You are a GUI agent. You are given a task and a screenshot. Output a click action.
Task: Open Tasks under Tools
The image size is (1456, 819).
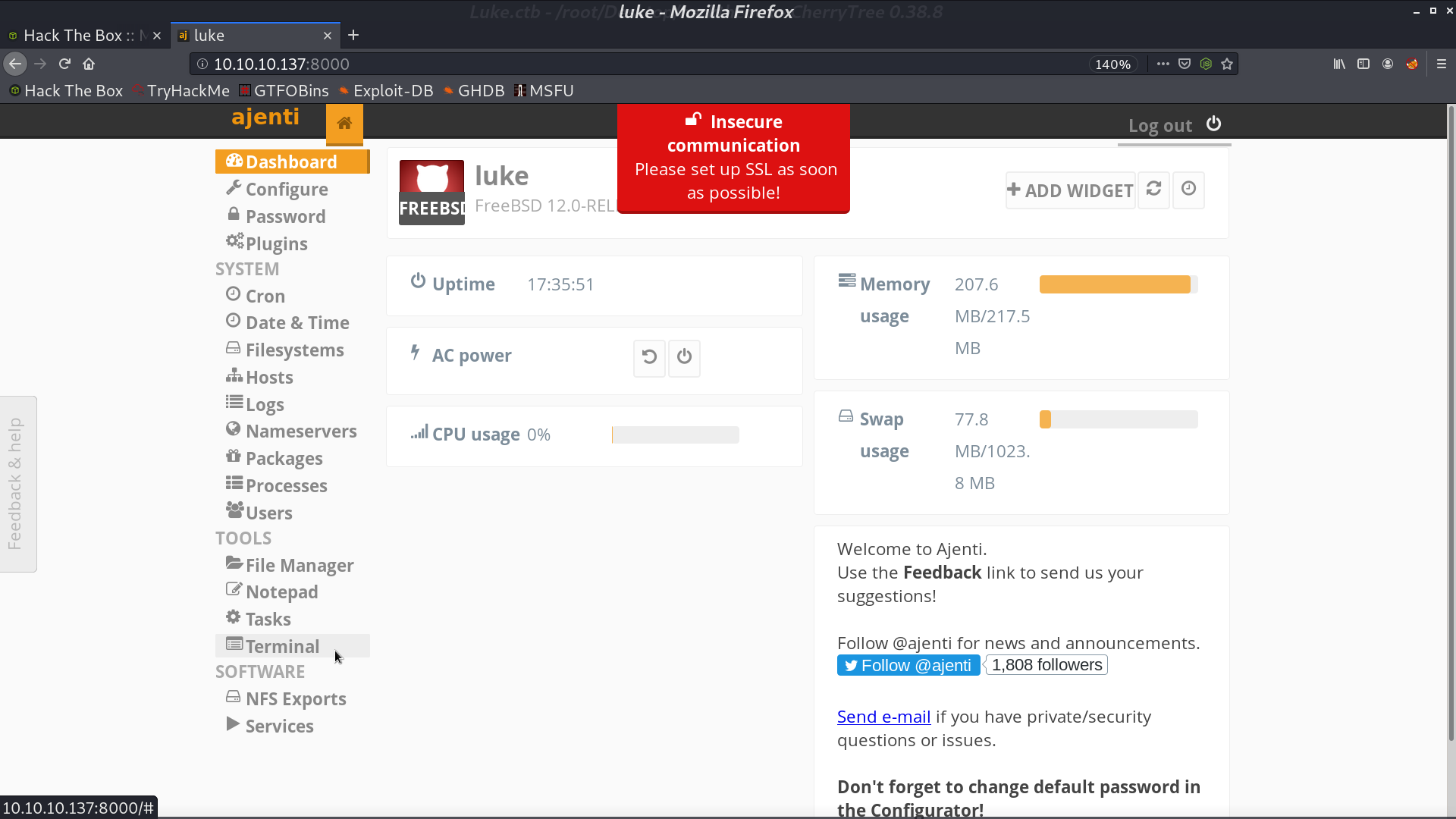292,619
